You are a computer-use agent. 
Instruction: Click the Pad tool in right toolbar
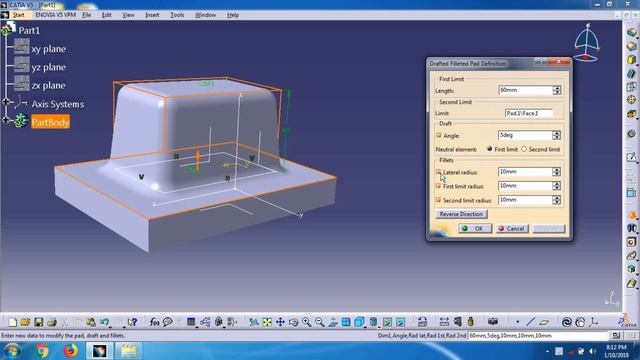(x=631, y=33)
